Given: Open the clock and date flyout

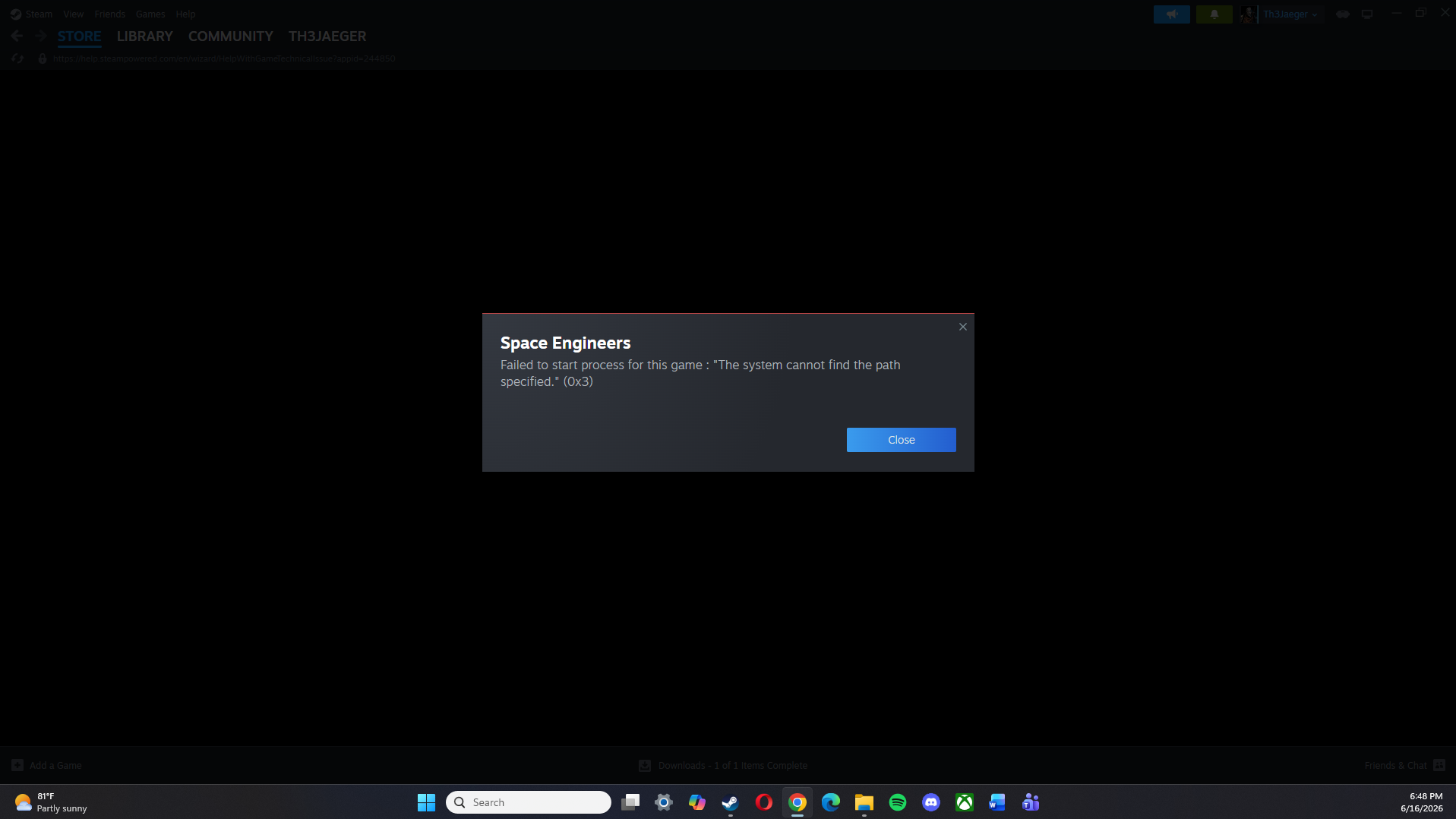Looking at the screenshot, I should (1422, 802).
